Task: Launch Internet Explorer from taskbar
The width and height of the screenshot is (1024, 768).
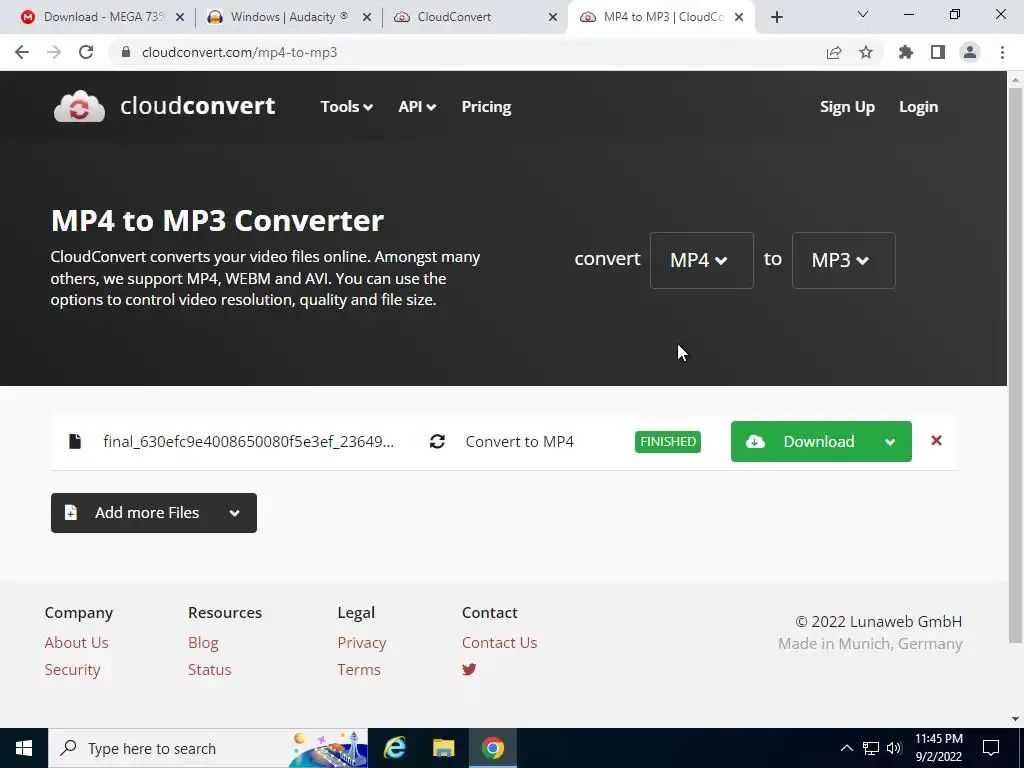Action: [x=394, y=748]
